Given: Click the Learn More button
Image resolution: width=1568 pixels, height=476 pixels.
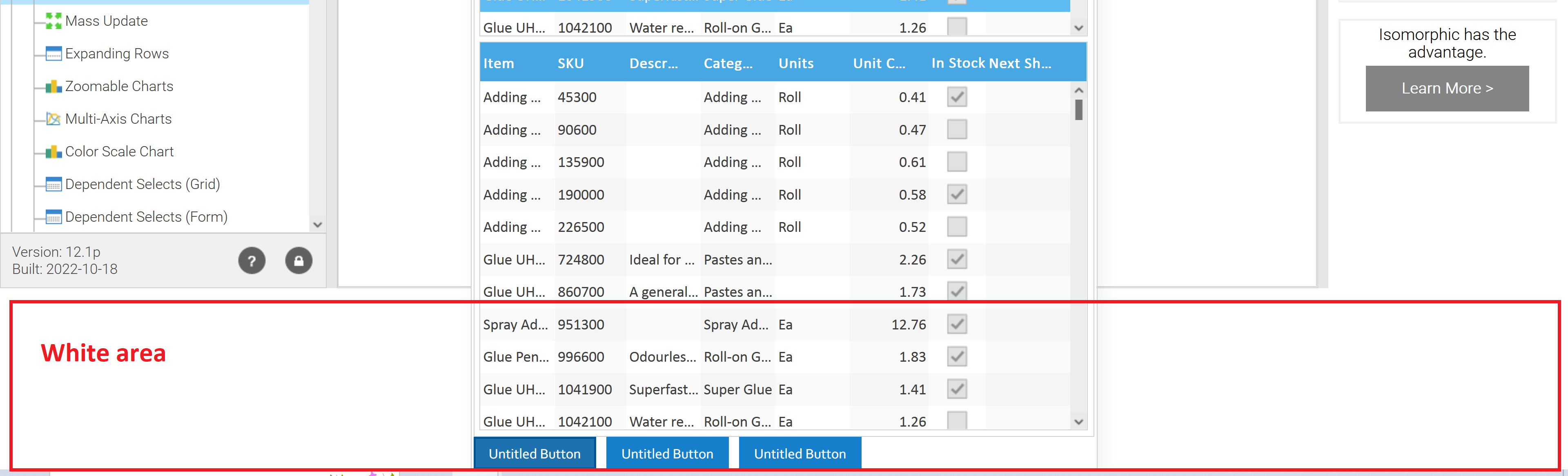Looking at the screenshot, I should 1447,88.
